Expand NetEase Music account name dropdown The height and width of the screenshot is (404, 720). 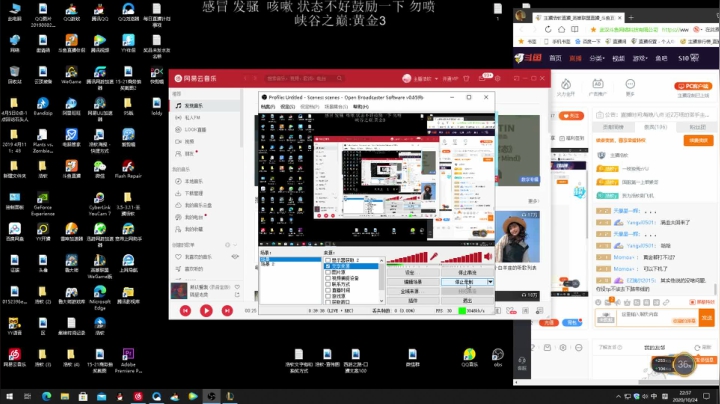(x=436, y=79)
